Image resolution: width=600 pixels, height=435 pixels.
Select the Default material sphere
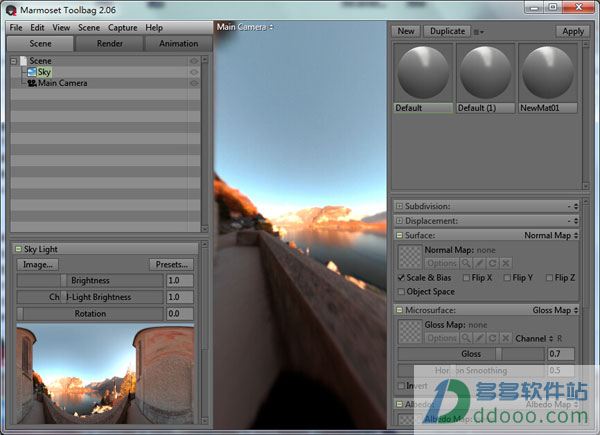pyautogui.click(x=423, y=72)
